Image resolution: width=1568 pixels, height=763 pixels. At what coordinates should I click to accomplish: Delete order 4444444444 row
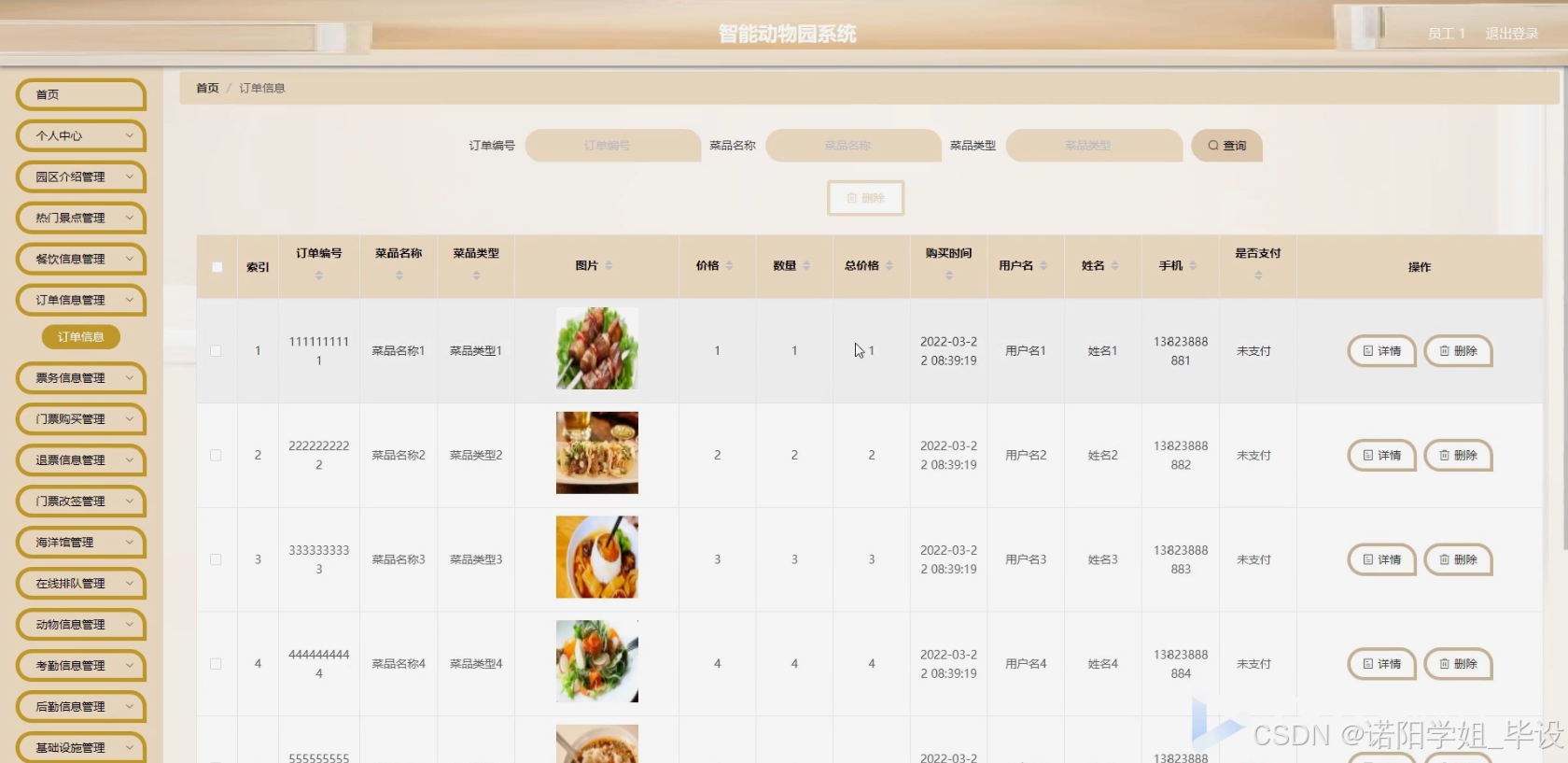(x=1458, y=664)
